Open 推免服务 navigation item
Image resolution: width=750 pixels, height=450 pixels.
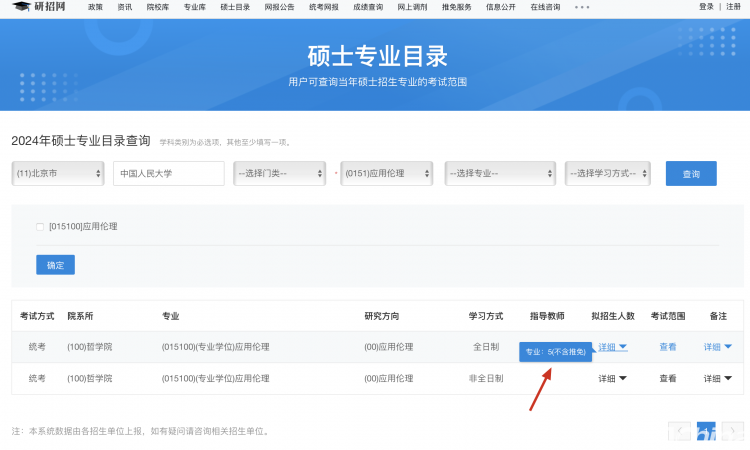(x=456, y=7)
